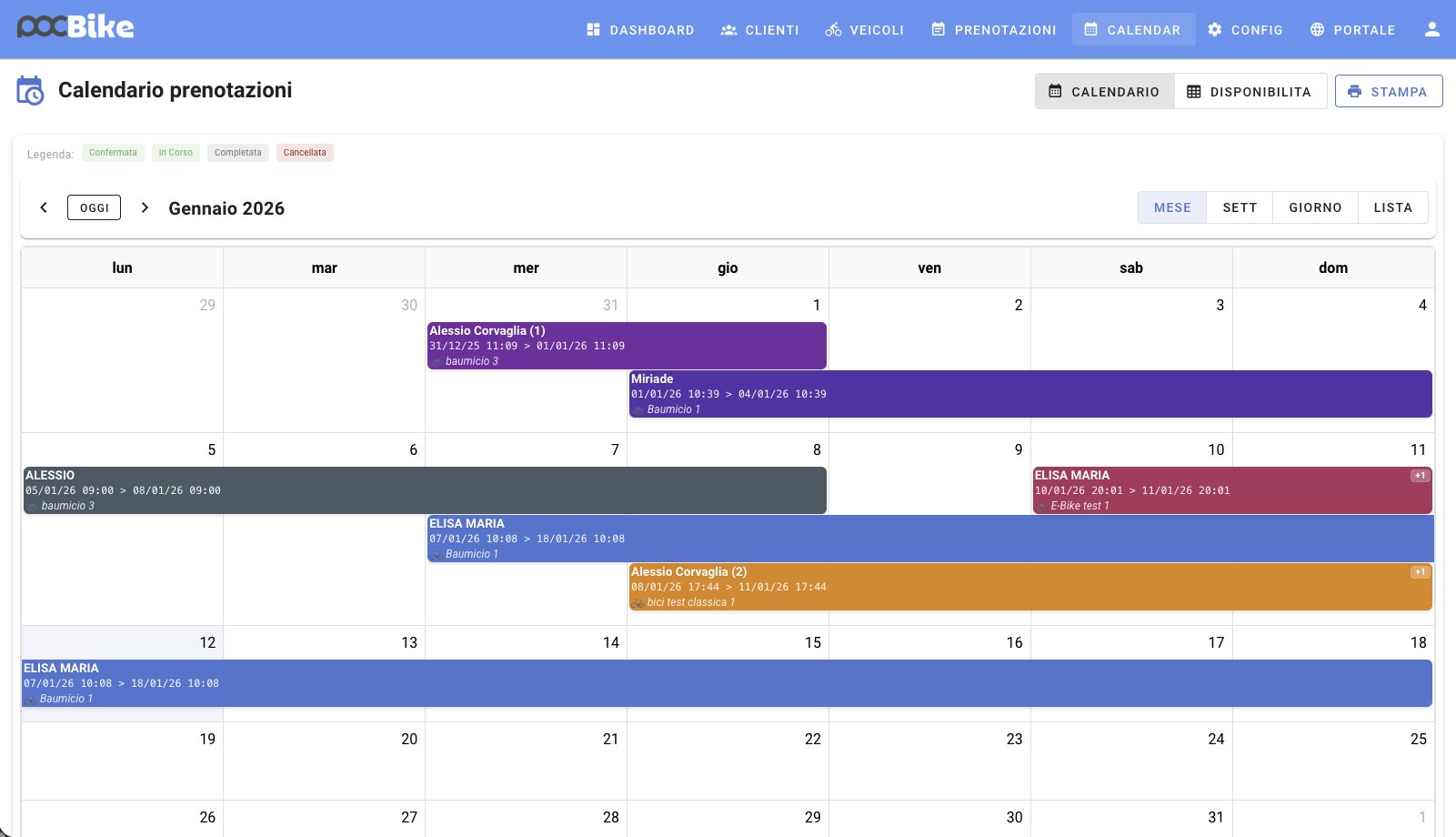Open Alessio Corvaglia (1) booking
Image resolution: width=1456 pixels, height=837 pixels.
627,346
